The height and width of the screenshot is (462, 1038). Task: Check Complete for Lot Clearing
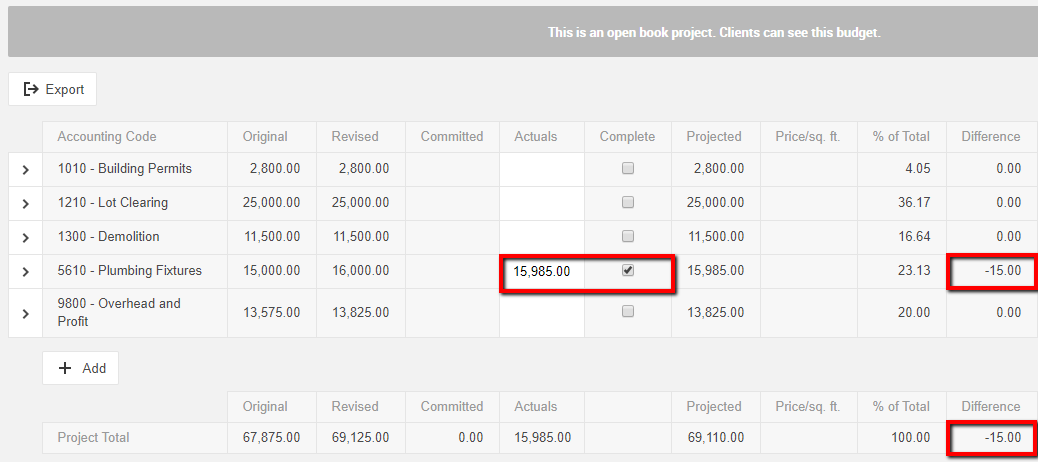(628, 203)
